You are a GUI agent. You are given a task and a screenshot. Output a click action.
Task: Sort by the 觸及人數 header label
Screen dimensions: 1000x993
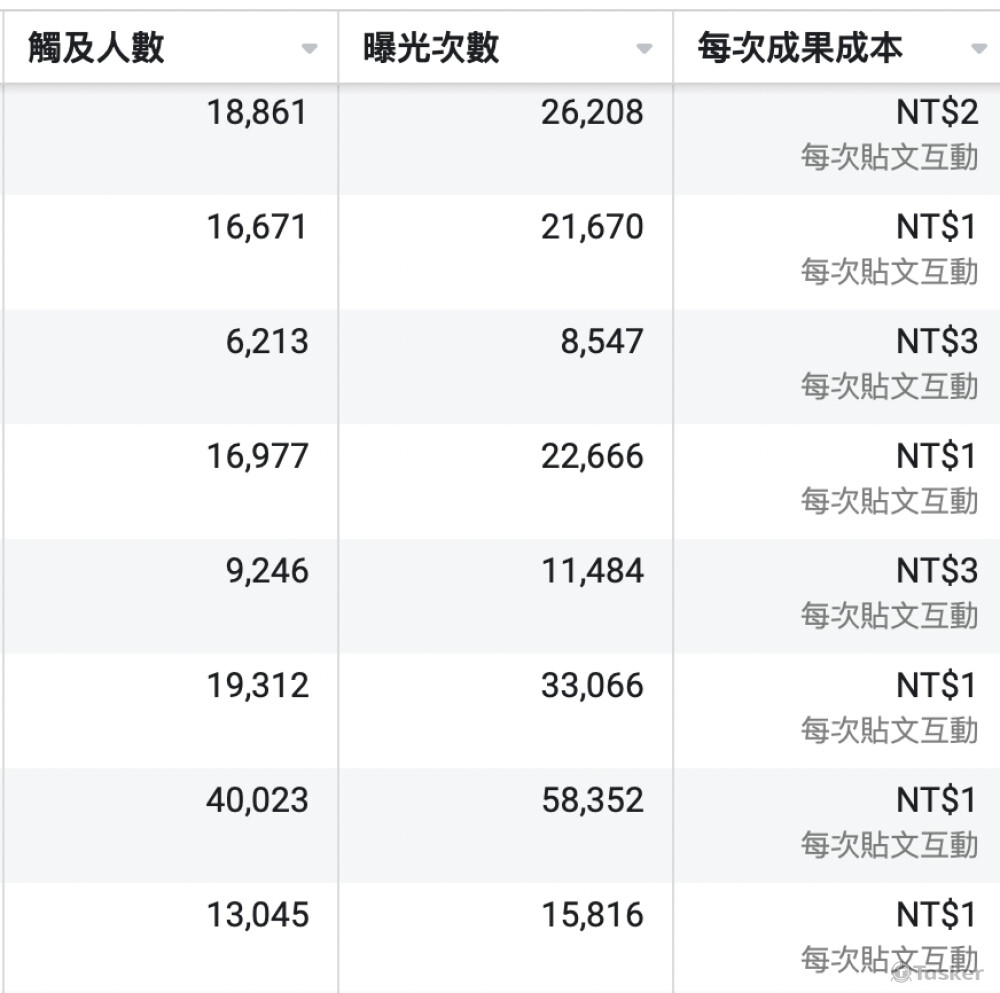click(x=96, y=48)
